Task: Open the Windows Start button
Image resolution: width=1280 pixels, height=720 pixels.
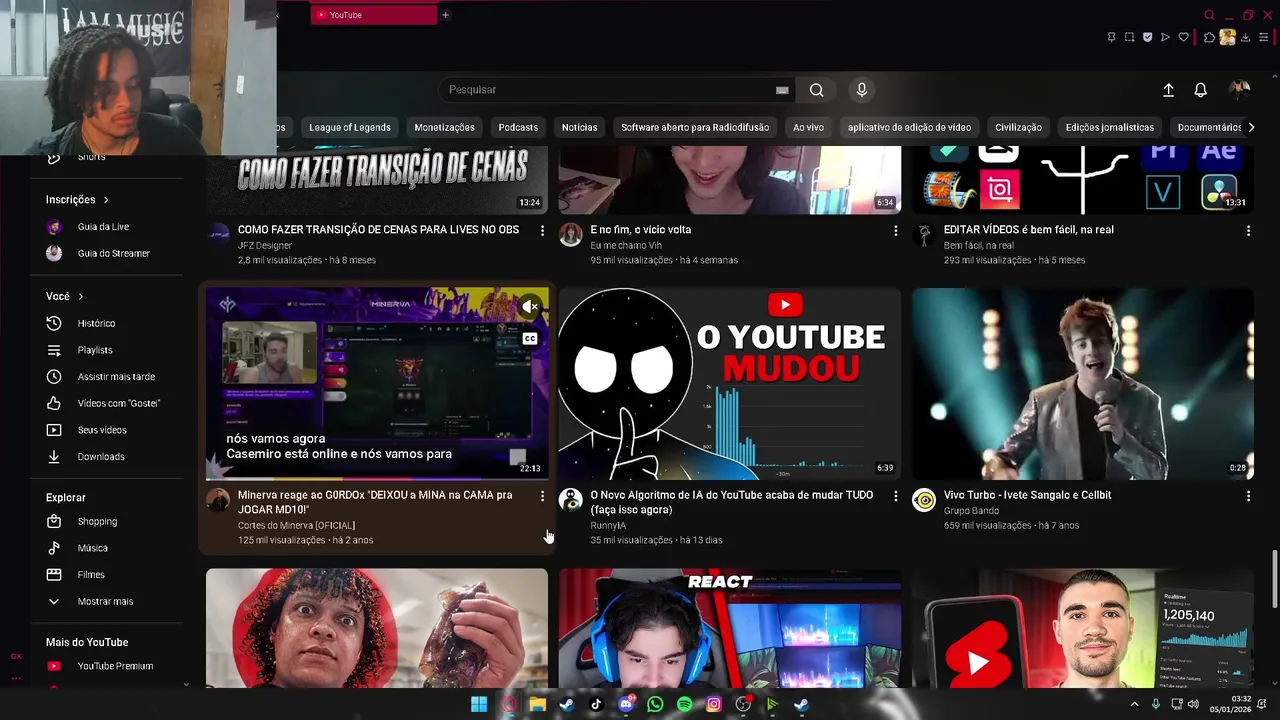Action: coord(479,704)
